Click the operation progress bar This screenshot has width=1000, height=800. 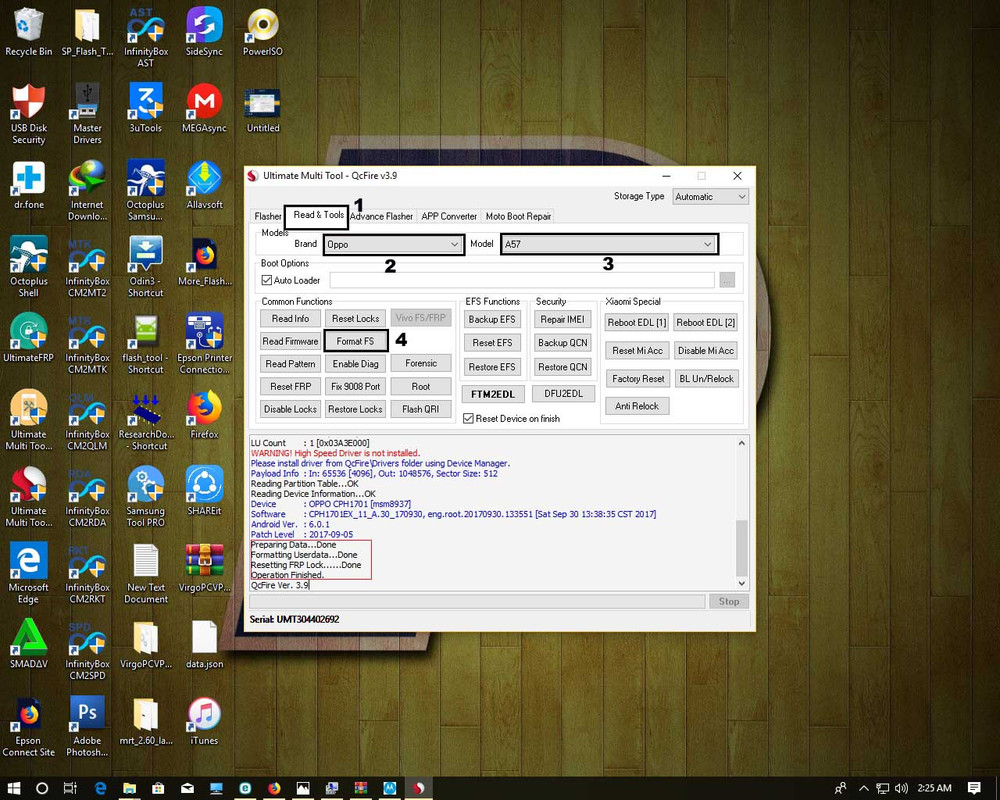click(x=477, y=601)
